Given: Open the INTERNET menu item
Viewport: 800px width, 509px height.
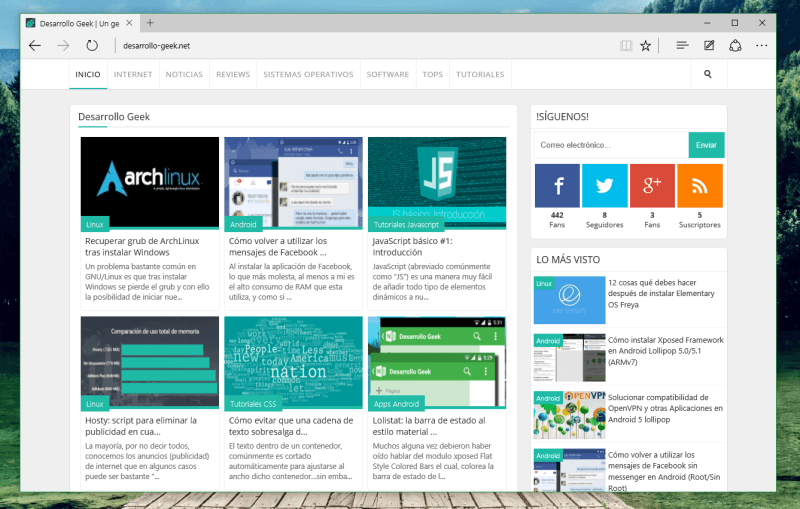Looking at the screenshot, I should 133,74.
